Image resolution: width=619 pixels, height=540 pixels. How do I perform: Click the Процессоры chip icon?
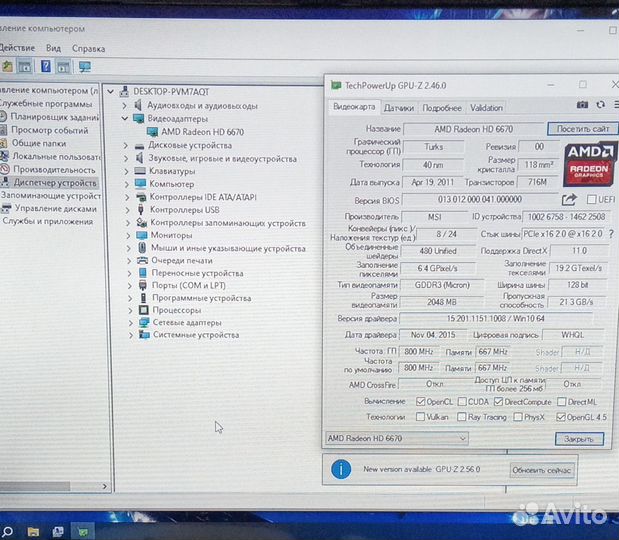(144, 310)
